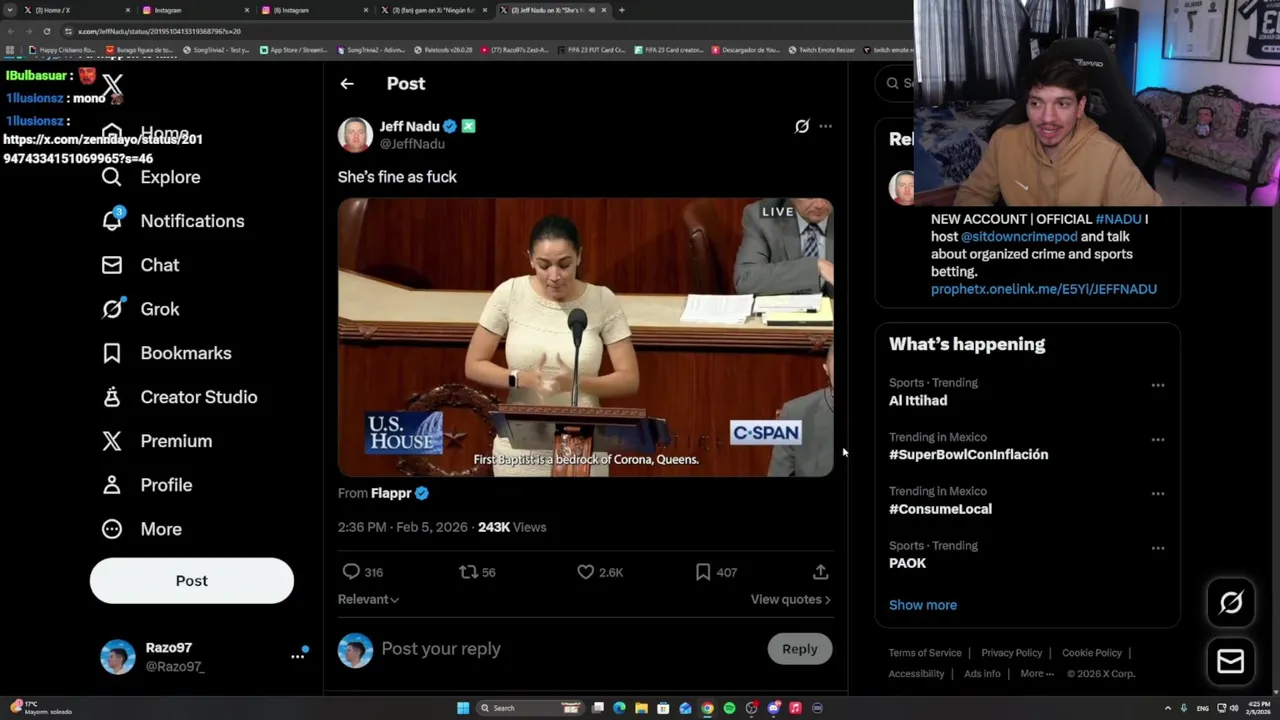
Task: Open Spotify from the taskbar
Action: click(x=729, y=708)
